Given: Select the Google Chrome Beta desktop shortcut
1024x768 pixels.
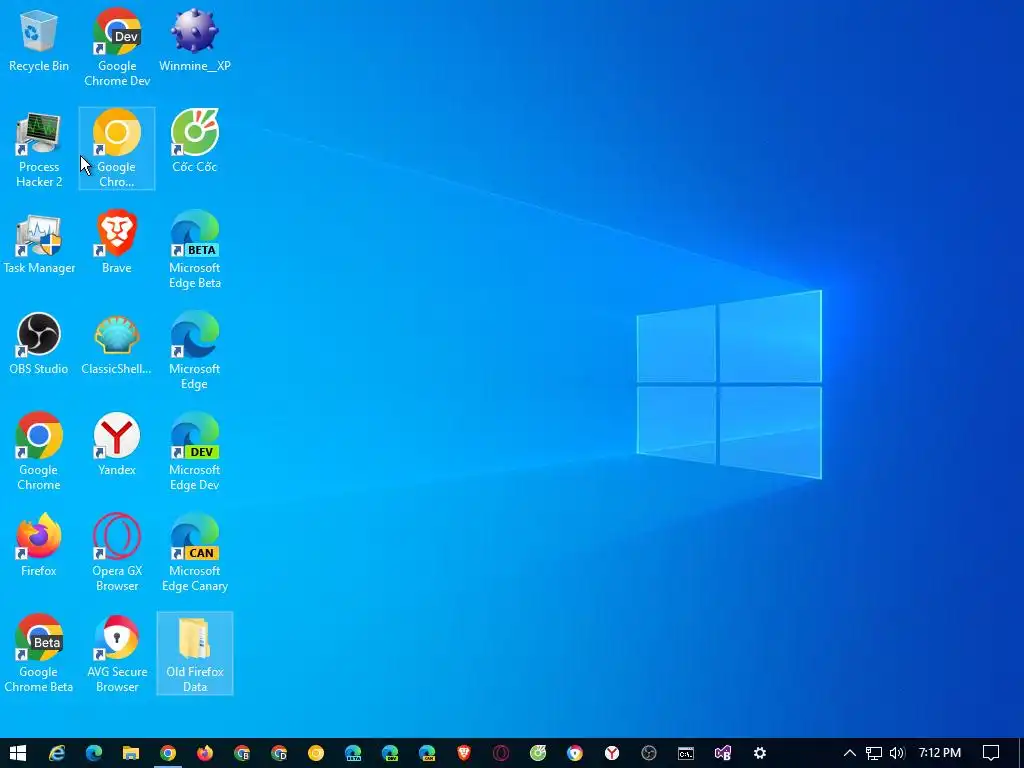Looking at the screenshot, I should (x=39, y=654).
